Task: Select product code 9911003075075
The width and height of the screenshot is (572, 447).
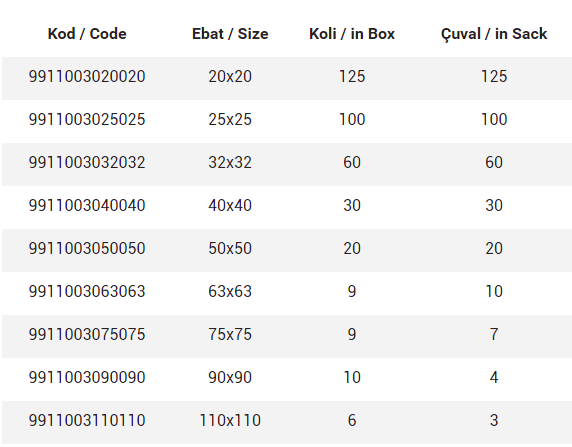Action: pos(87,335)
